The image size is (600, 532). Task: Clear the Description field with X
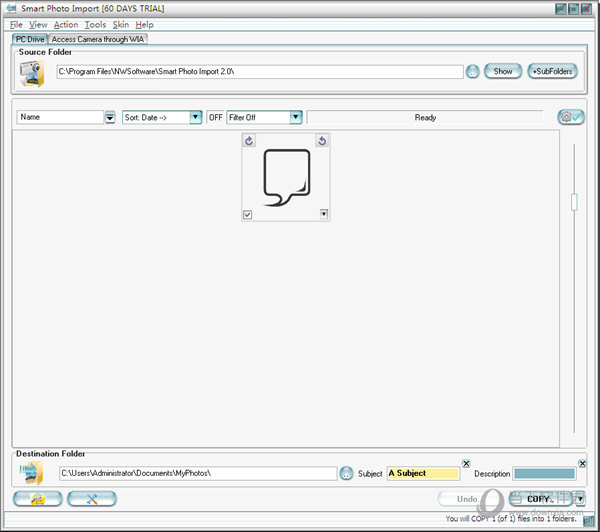[x=582, y=463]
